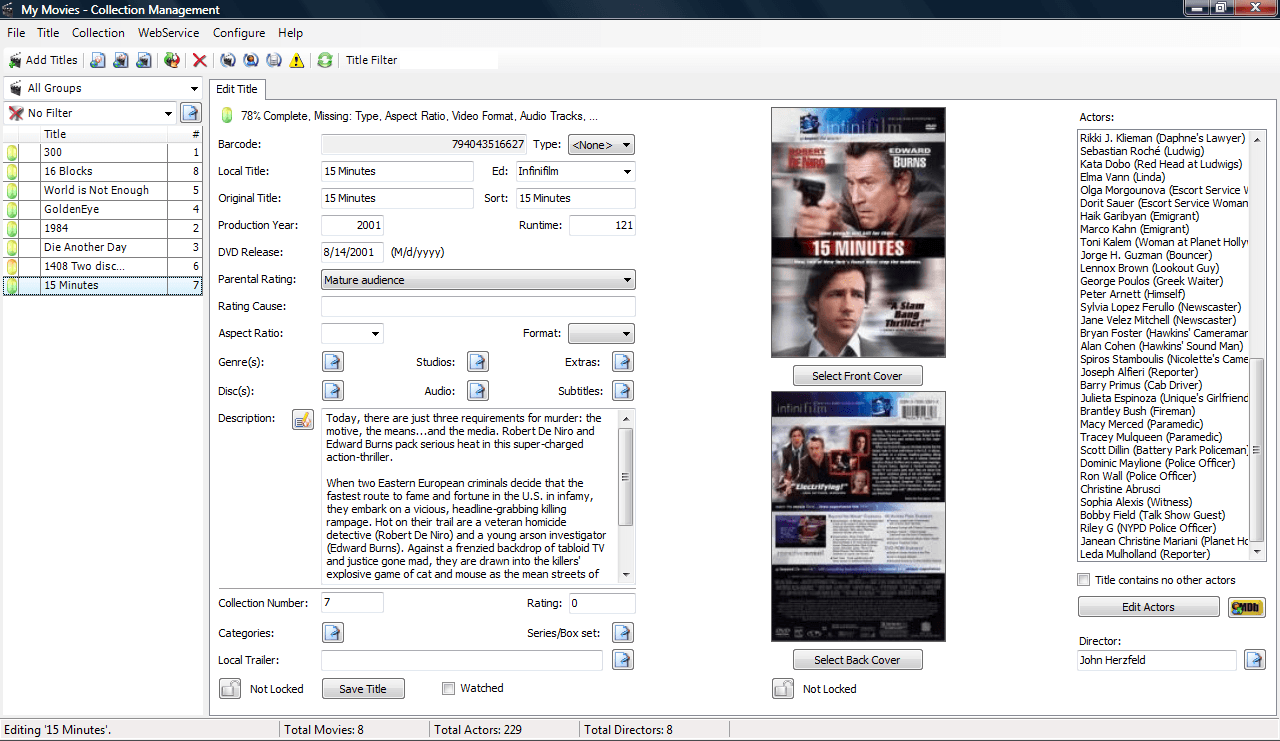Select the Edit Title tab
The height and width of the screenshot is (741, 1280).
pyautogui.click(x=237, y=89)
